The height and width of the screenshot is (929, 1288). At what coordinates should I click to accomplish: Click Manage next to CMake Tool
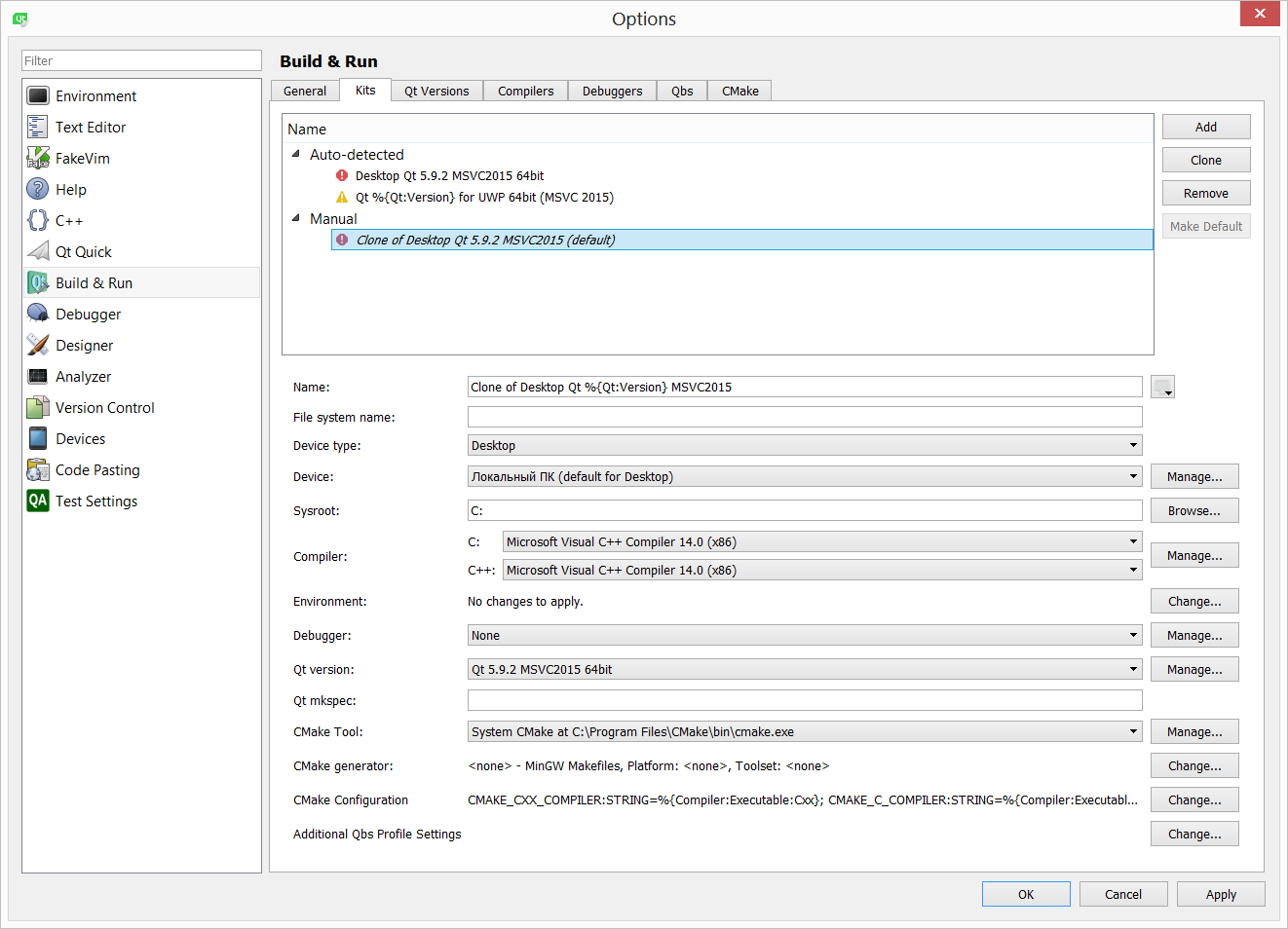pyautogui.click(x=1194, y=731)
